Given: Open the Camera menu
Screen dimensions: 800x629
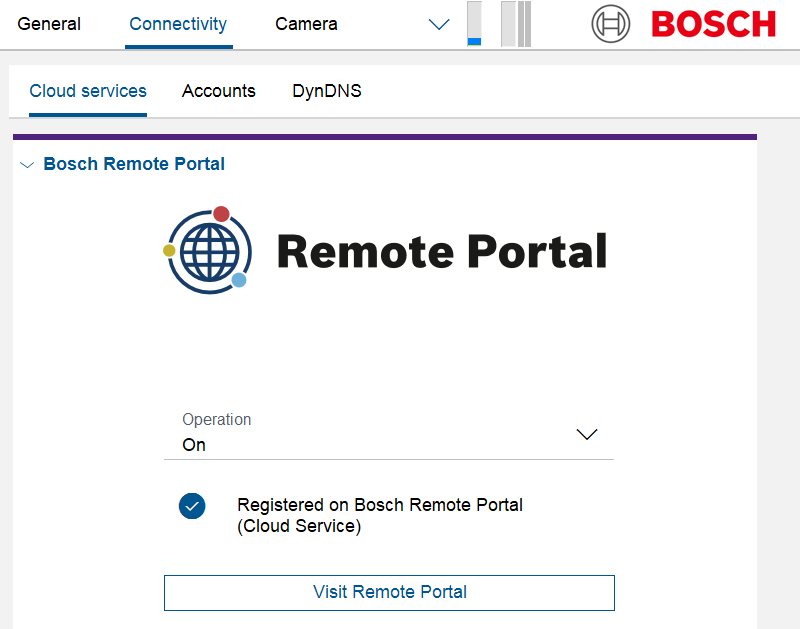Looking at the screenshot, I should (306, 24).
